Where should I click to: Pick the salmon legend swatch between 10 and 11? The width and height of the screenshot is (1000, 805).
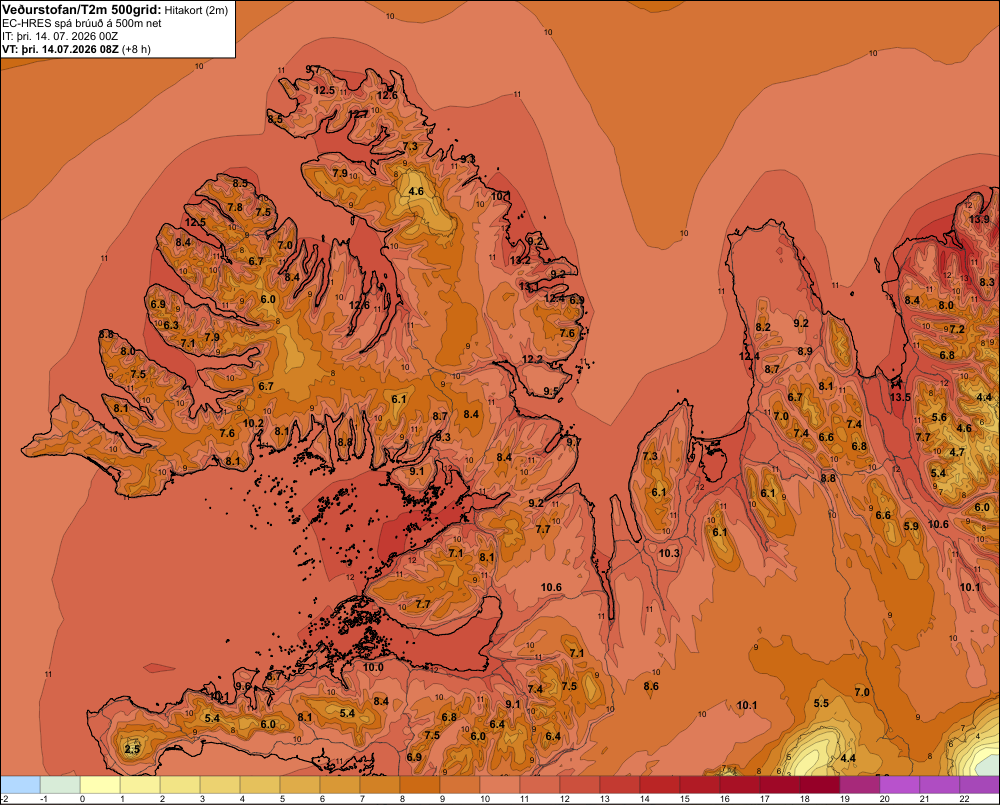pyautogui.click(x=500, y=785)
